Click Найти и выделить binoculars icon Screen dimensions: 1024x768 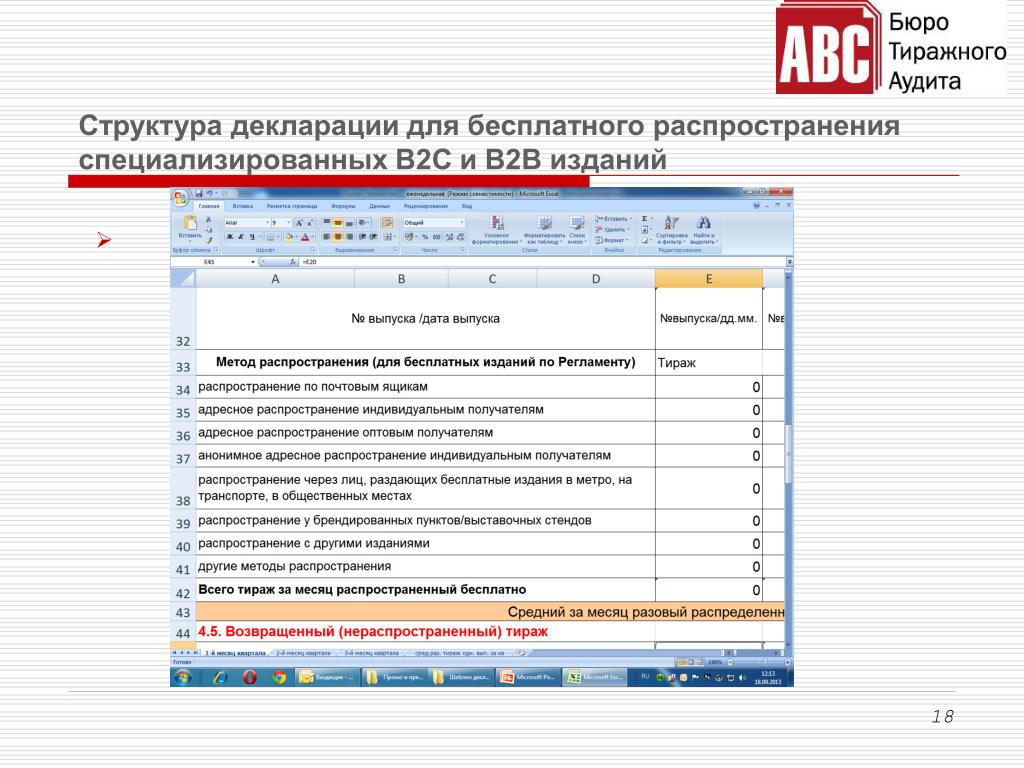tap(703, 223)
